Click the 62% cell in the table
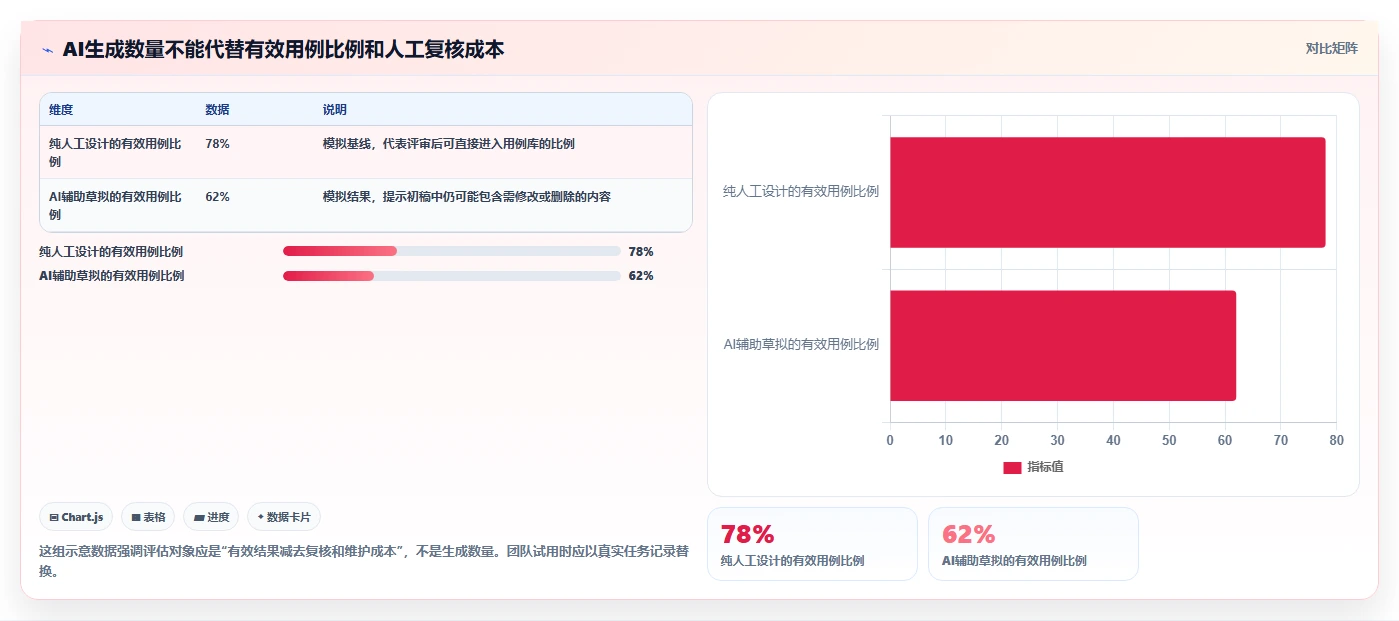This screenshot has height=621, width=1399. click(x=217, y=197)
